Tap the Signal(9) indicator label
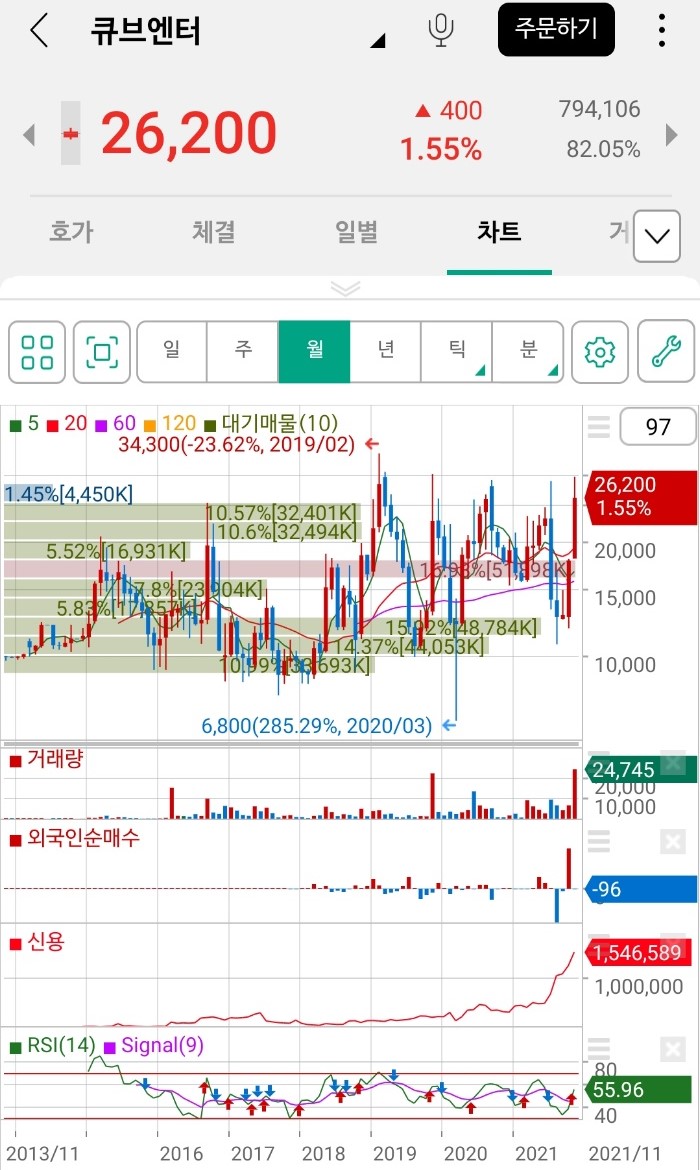This screenshot has height=1170, width=700. click(154, 1045)
